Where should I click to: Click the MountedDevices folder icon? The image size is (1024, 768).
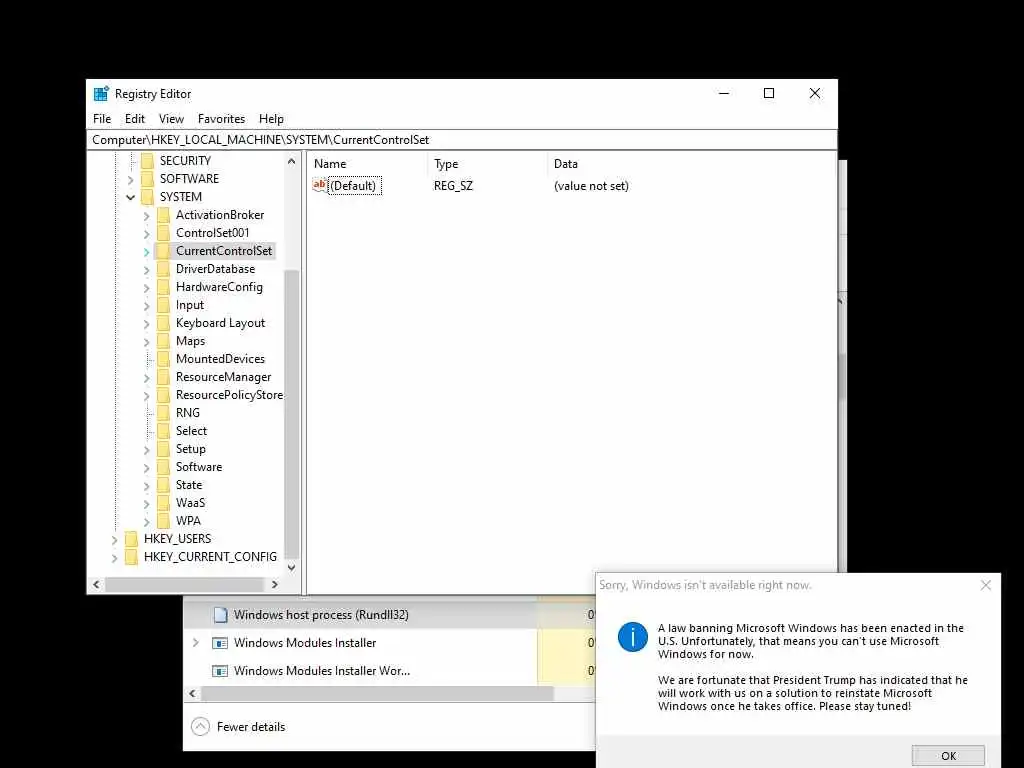click(163, 359)
